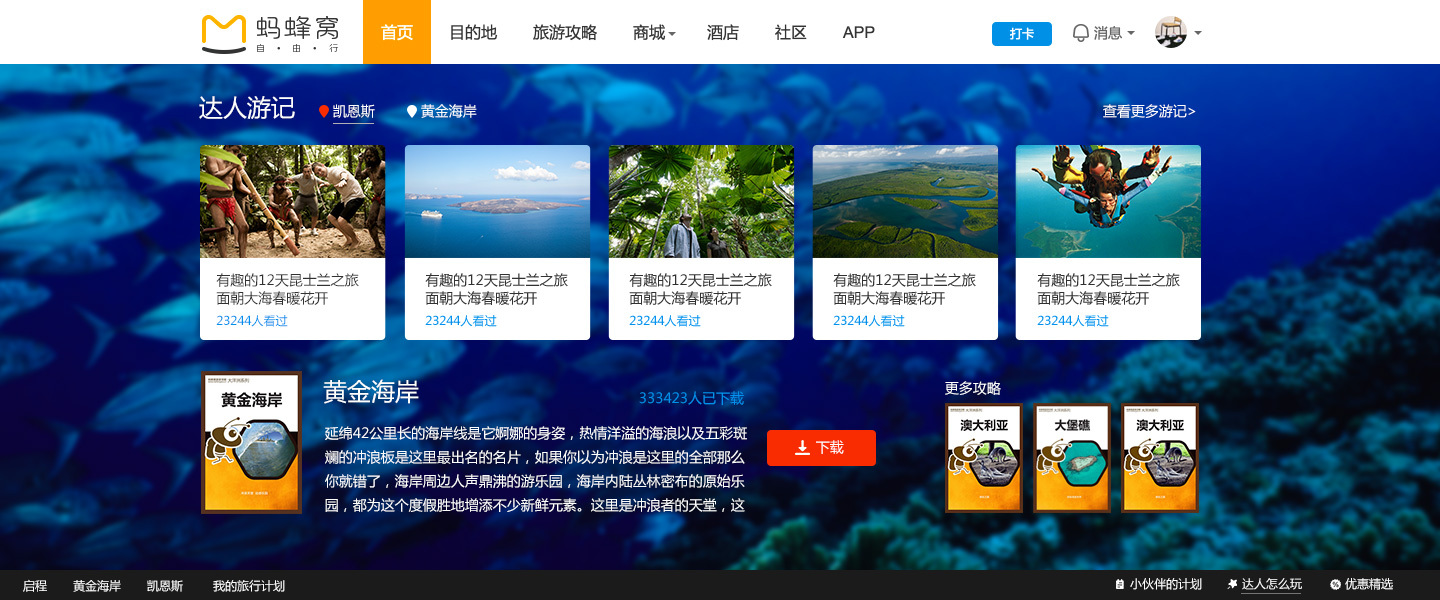The width and height of the screenshot is (1440, 600).
Task: Click the 优惠精选 icon in footer
Action: (1335, 585)
